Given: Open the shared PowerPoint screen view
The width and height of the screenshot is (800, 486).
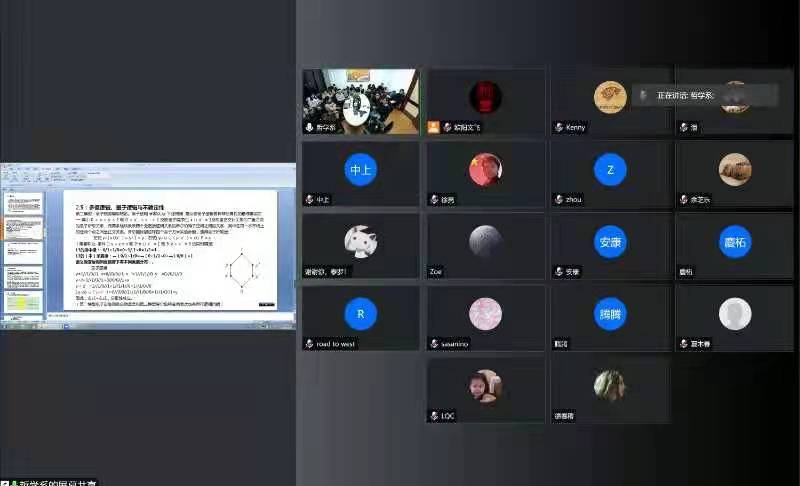Looking at the screenshot, I should (x=148, y=247).
